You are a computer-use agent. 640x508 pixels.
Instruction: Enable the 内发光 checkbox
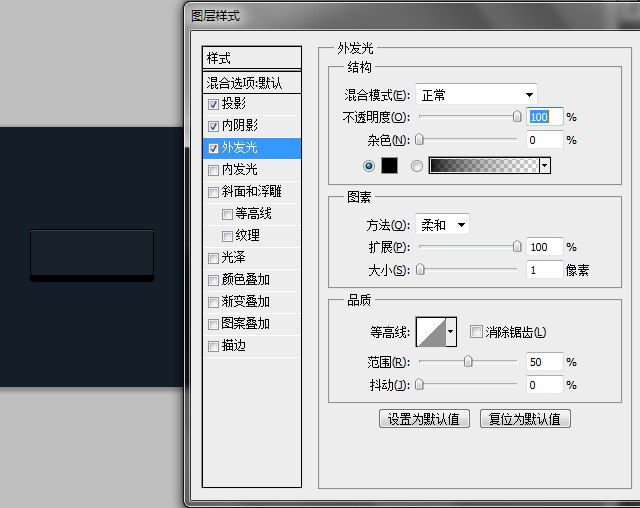213,170
